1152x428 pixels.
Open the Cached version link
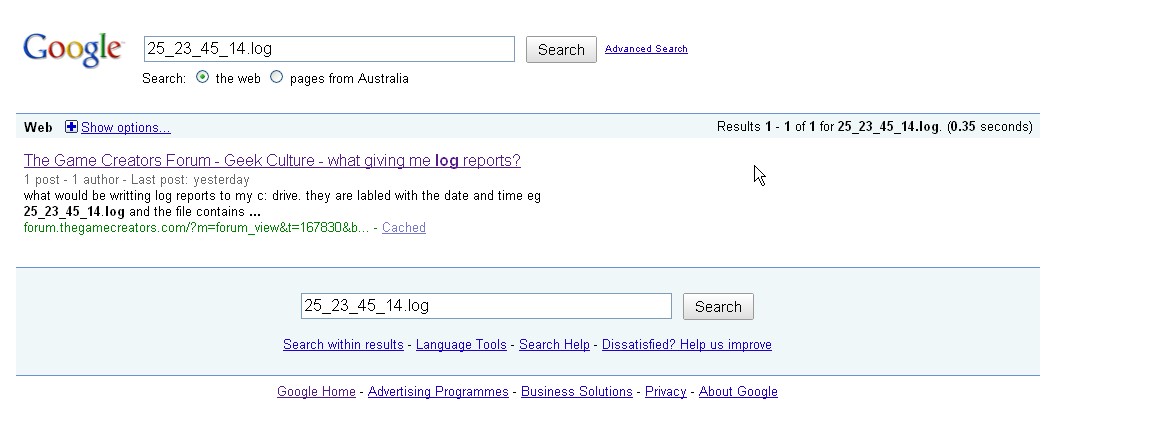point(403,228)
